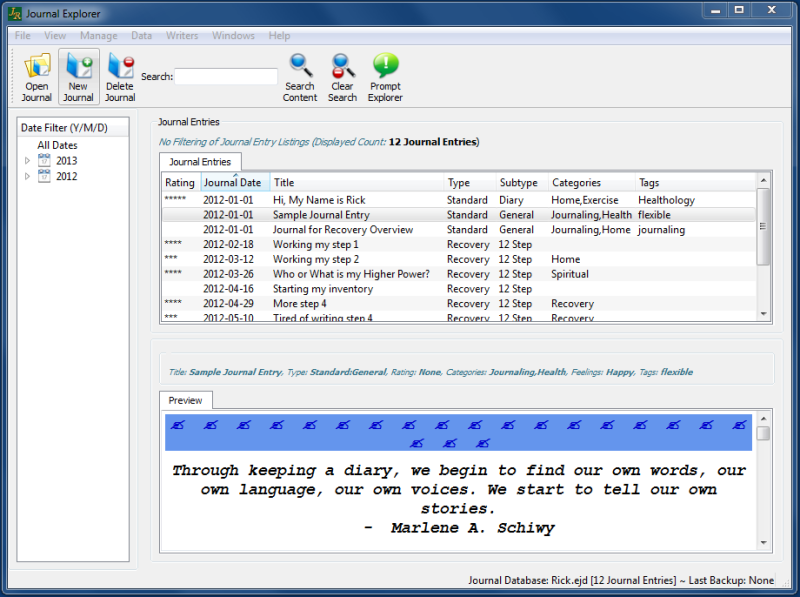Sort entries by the Rating column header

pyautogui.click(x=180, y=183)
